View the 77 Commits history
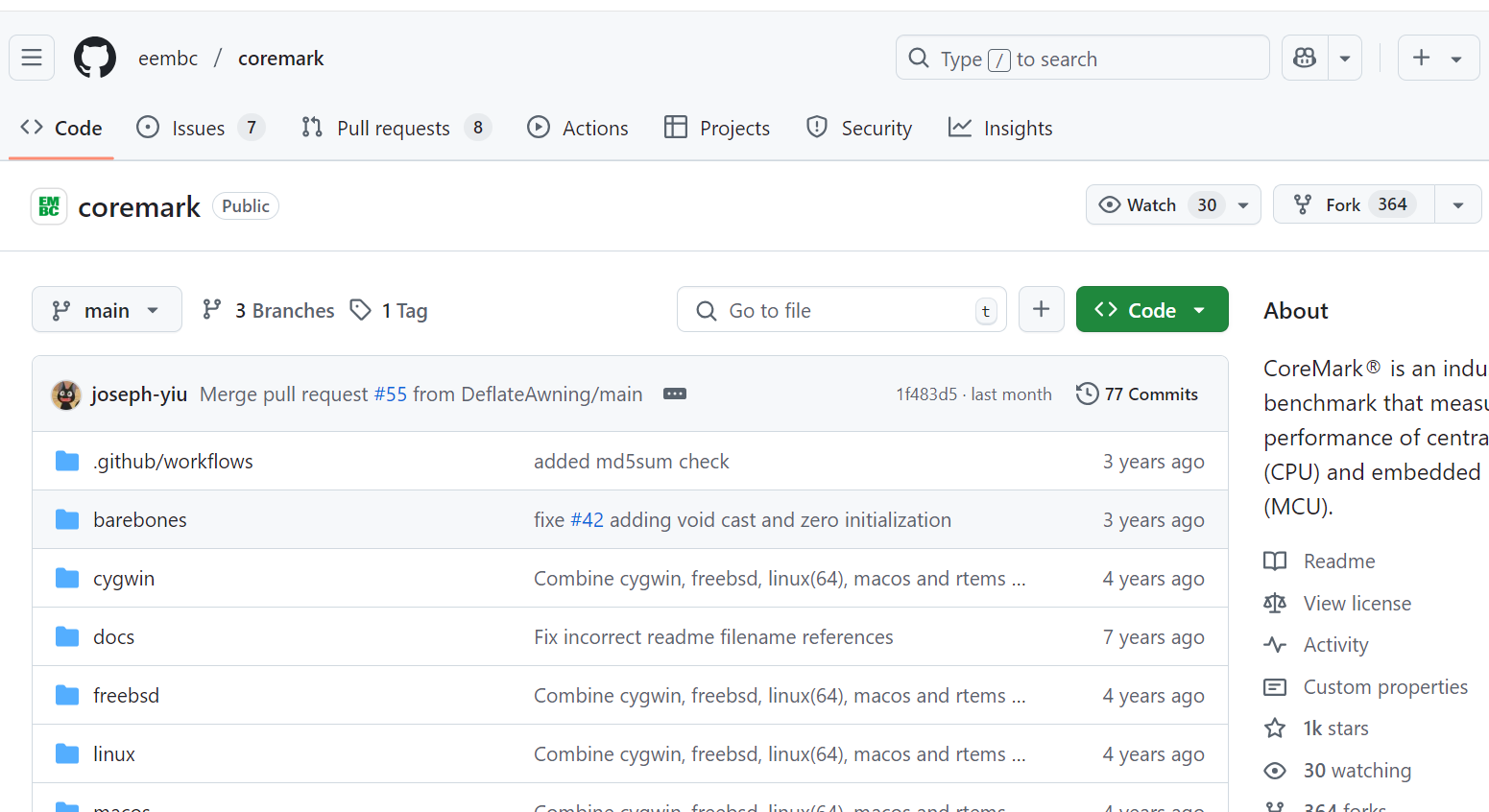Image resolution: width=1489 pixels, height=812 pixels. pos(1138,394)
